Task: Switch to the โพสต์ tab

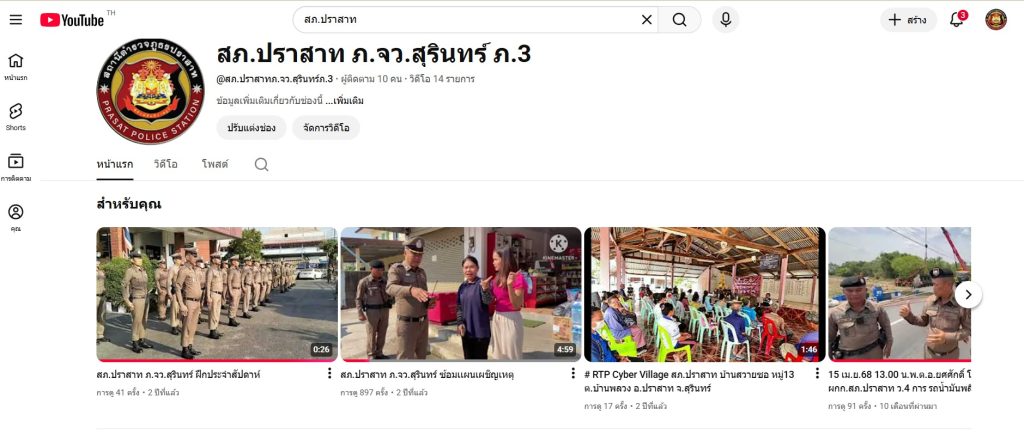Action: click(215, 164)
